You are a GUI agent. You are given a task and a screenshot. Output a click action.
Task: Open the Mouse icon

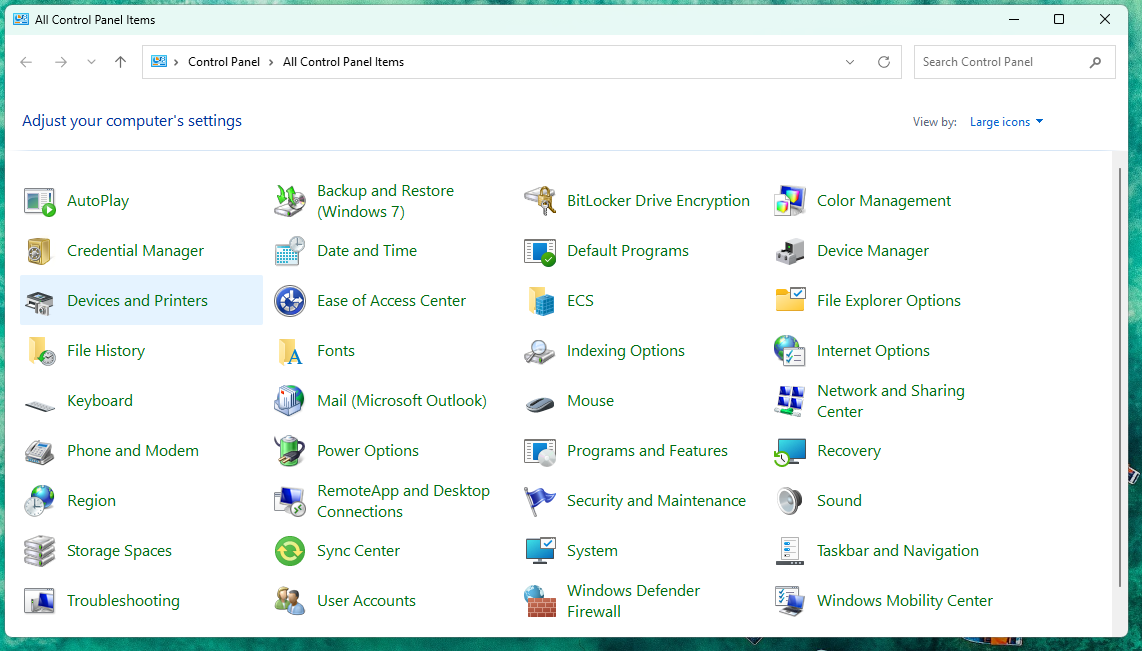pyautogui.click(x=540, y=403)
